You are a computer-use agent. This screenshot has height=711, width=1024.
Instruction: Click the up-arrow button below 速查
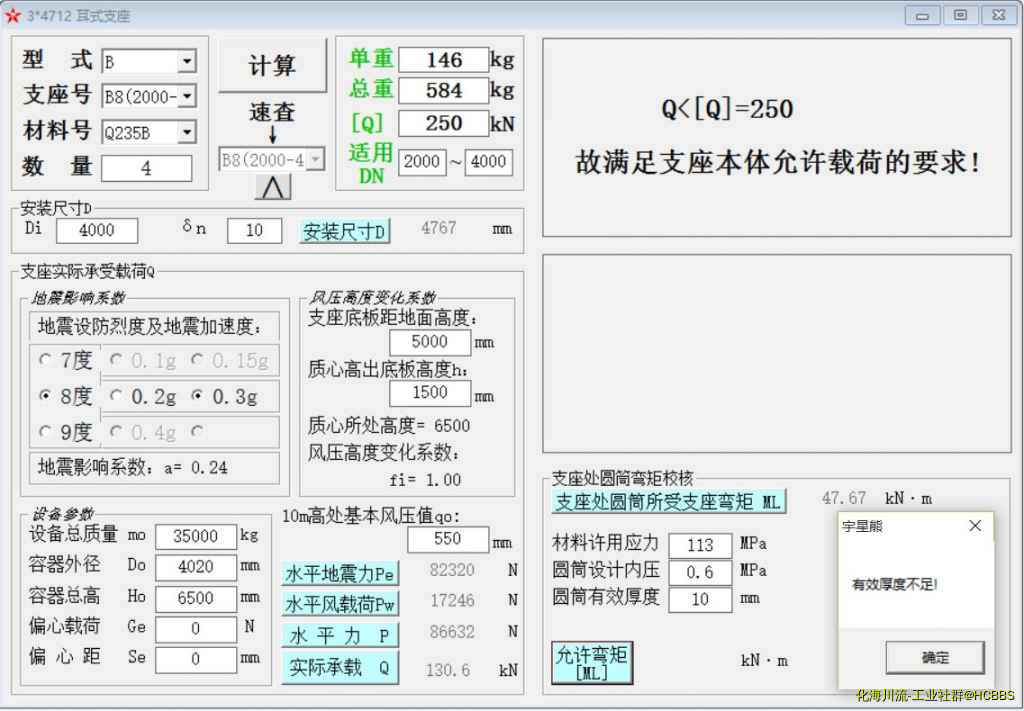coord(273,187)
